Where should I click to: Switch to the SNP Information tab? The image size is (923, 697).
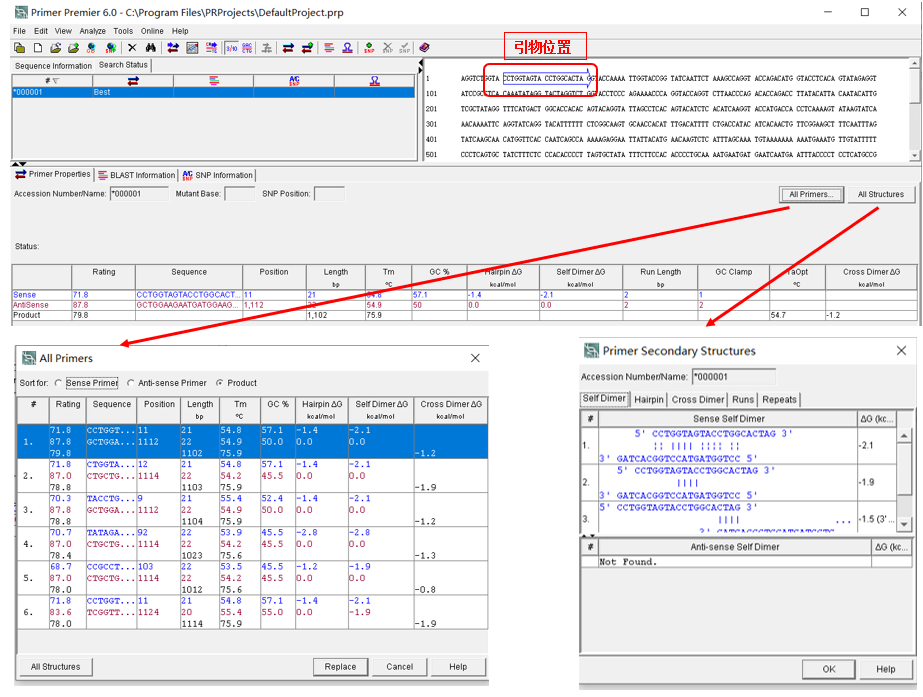218,175
